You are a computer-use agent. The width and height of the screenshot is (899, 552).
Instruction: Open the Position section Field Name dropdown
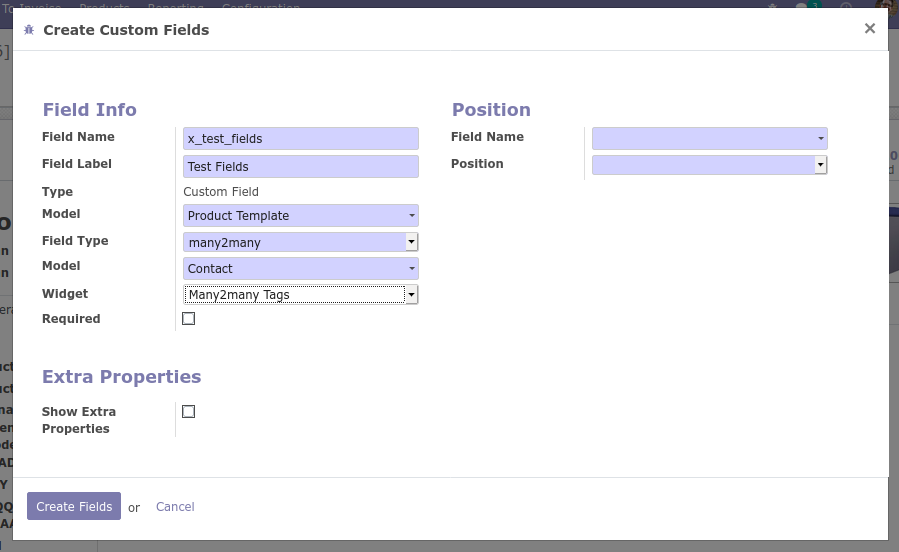click(x=709, y=139)
